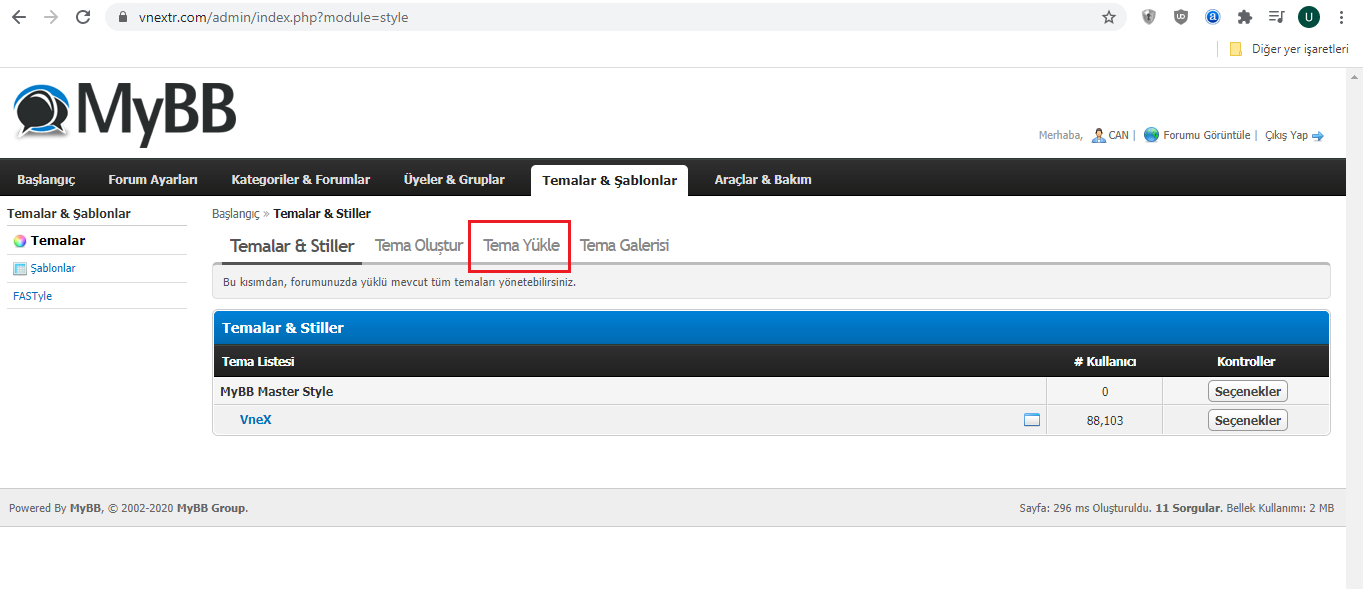Click MyBB link in the footer

click(x=86, y=508)
